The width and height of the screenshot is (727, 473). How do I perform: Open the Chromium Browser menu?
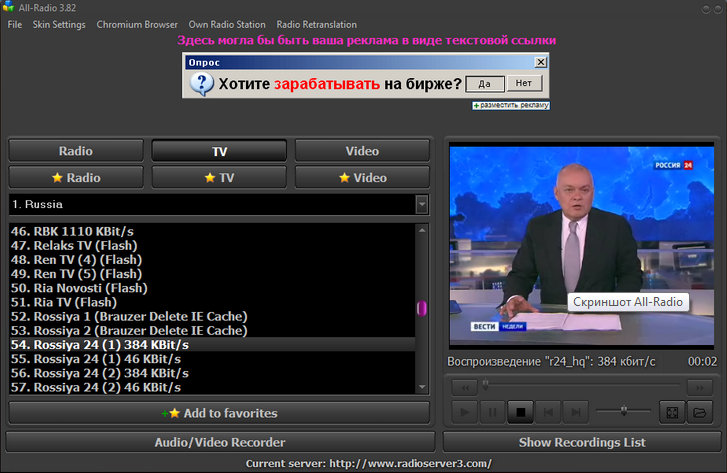pos(137,25)
